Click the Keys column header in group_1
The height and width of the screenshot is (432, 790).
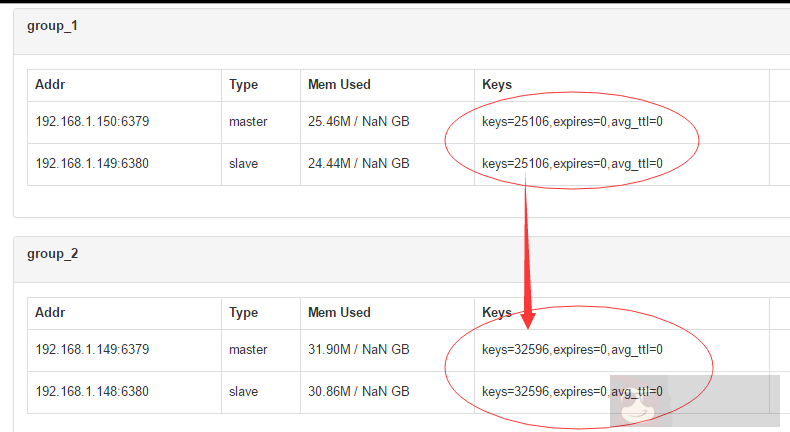[x=497, y=85]
